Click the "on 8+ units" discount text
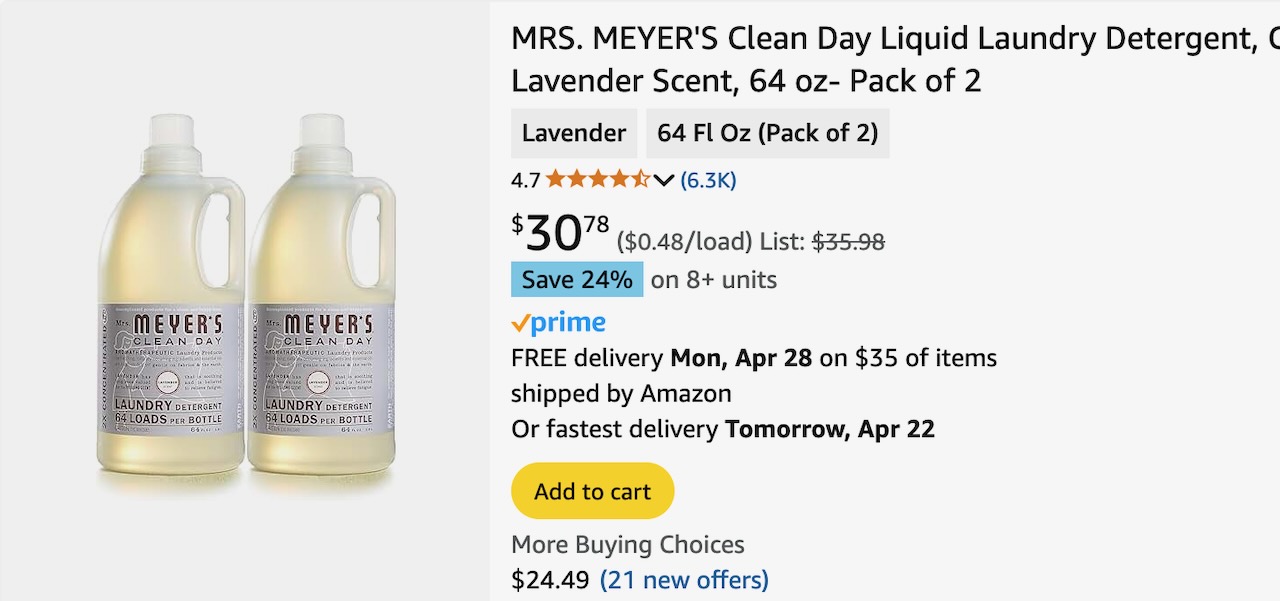The height and width of the screenshot is (601, 1280). (714, 280)
